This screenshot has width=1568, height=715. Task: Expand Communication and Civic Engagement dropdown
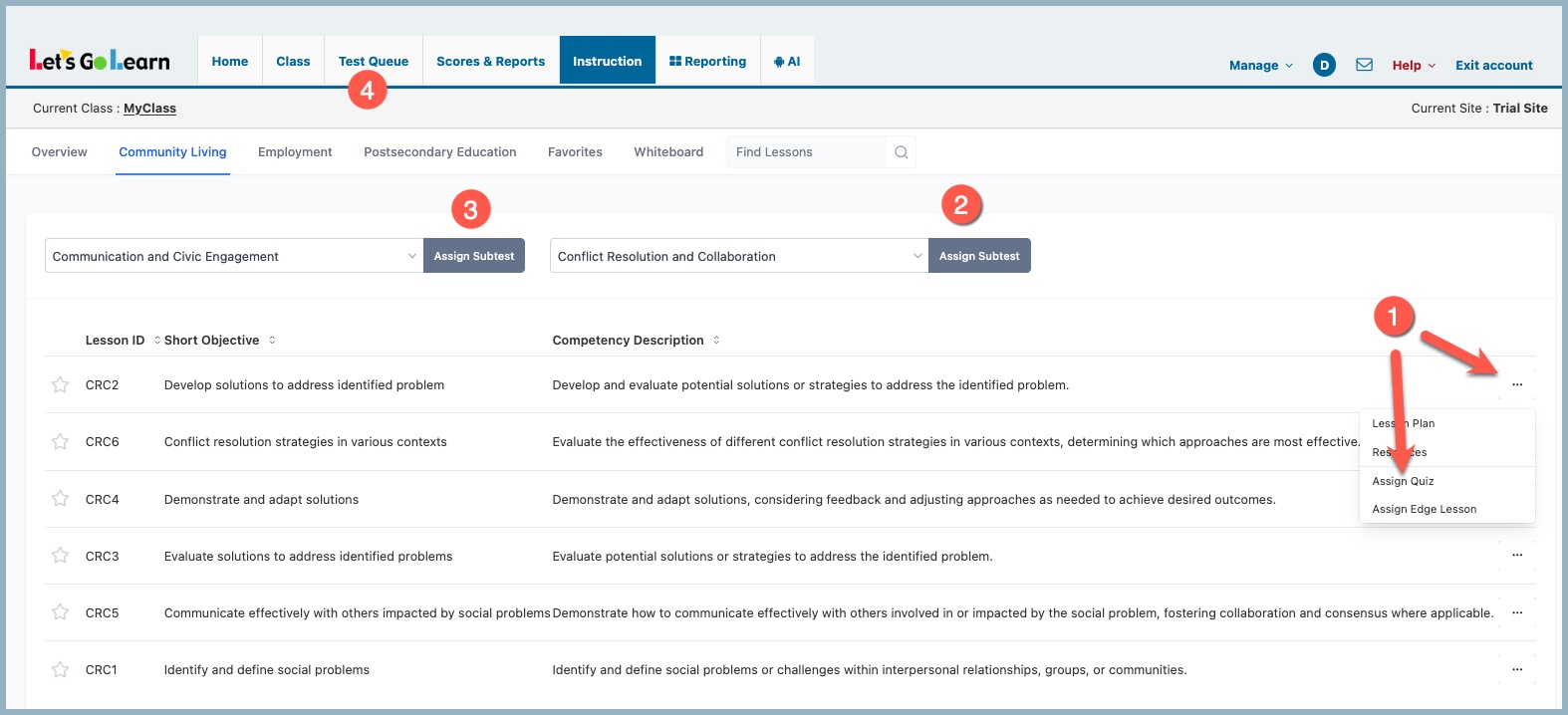[234, 256]
